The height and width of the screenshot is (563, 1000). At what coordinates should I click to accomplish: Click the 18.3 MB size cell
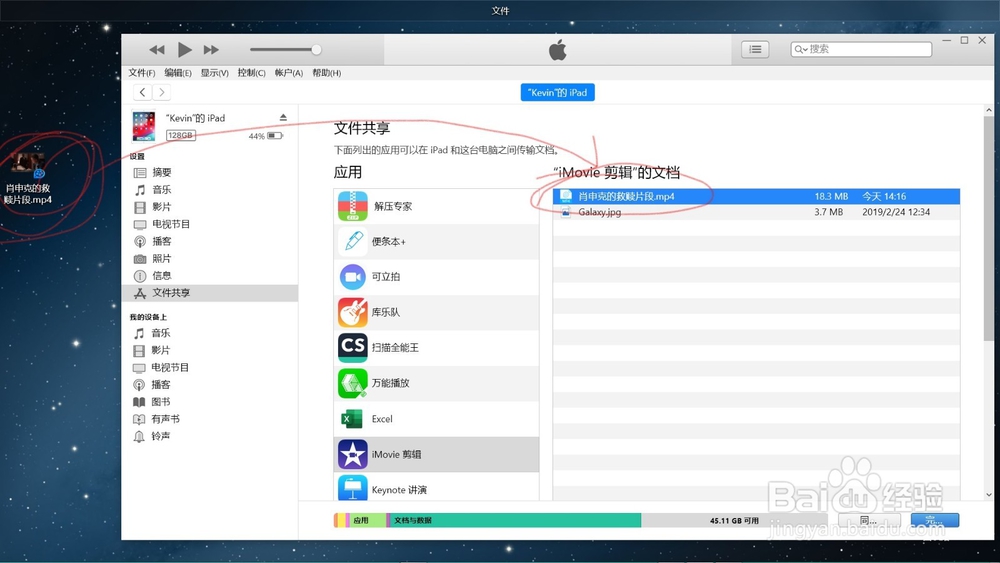[831, 196]
